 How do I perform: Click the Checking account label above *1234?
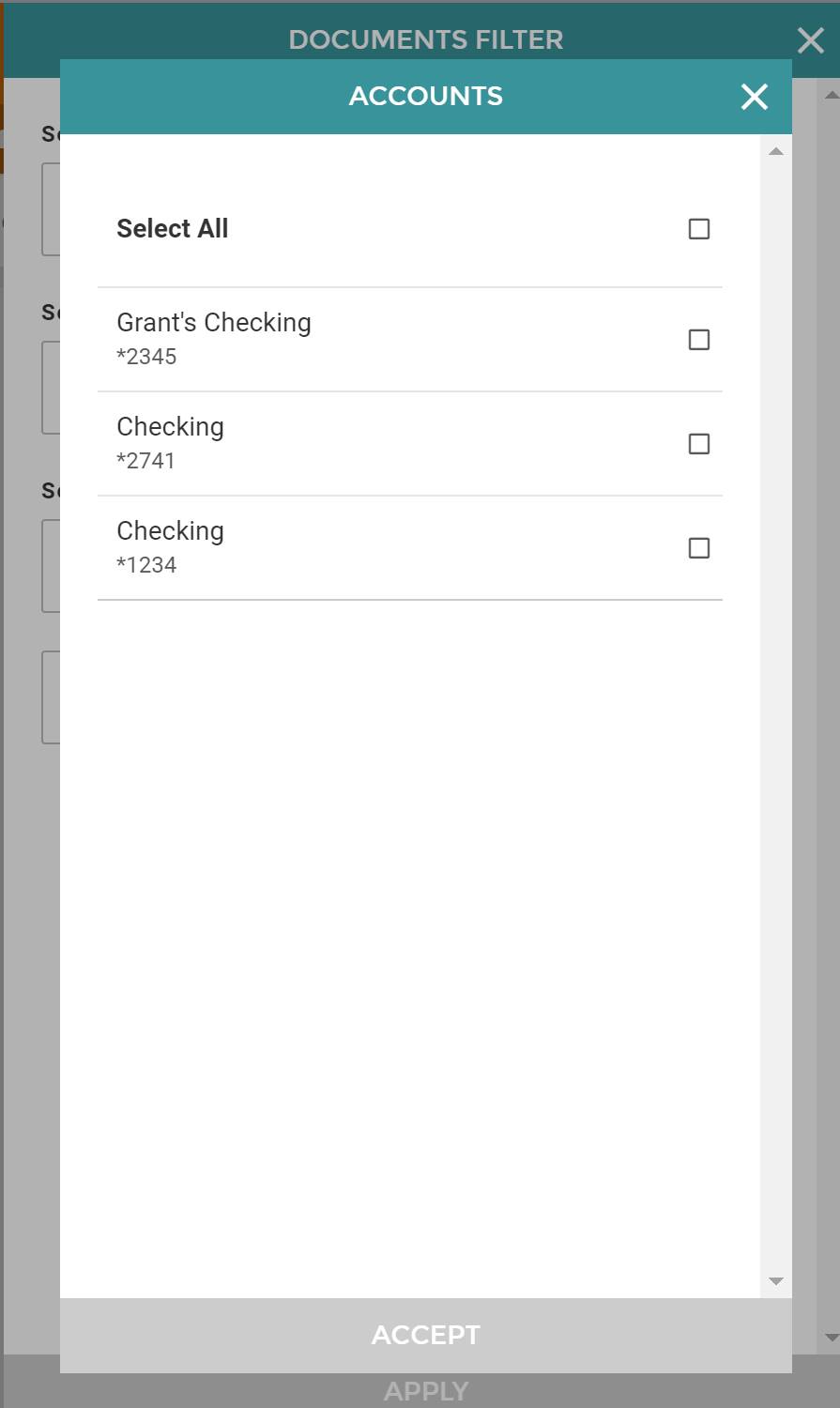pos(170,531)
